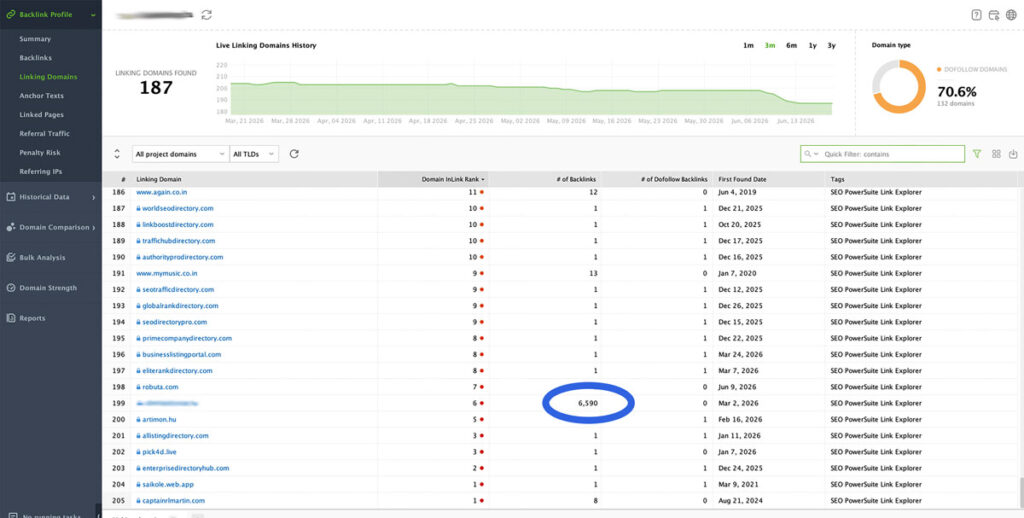Expand Domain Comparison chevron arrow

click(x=93, y=227)
